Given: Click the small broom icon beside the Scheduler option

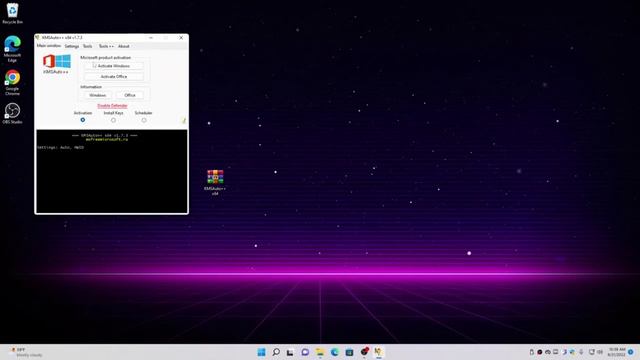Looking at the screenshot, I should pyautogui.click(x=184, y=120).
